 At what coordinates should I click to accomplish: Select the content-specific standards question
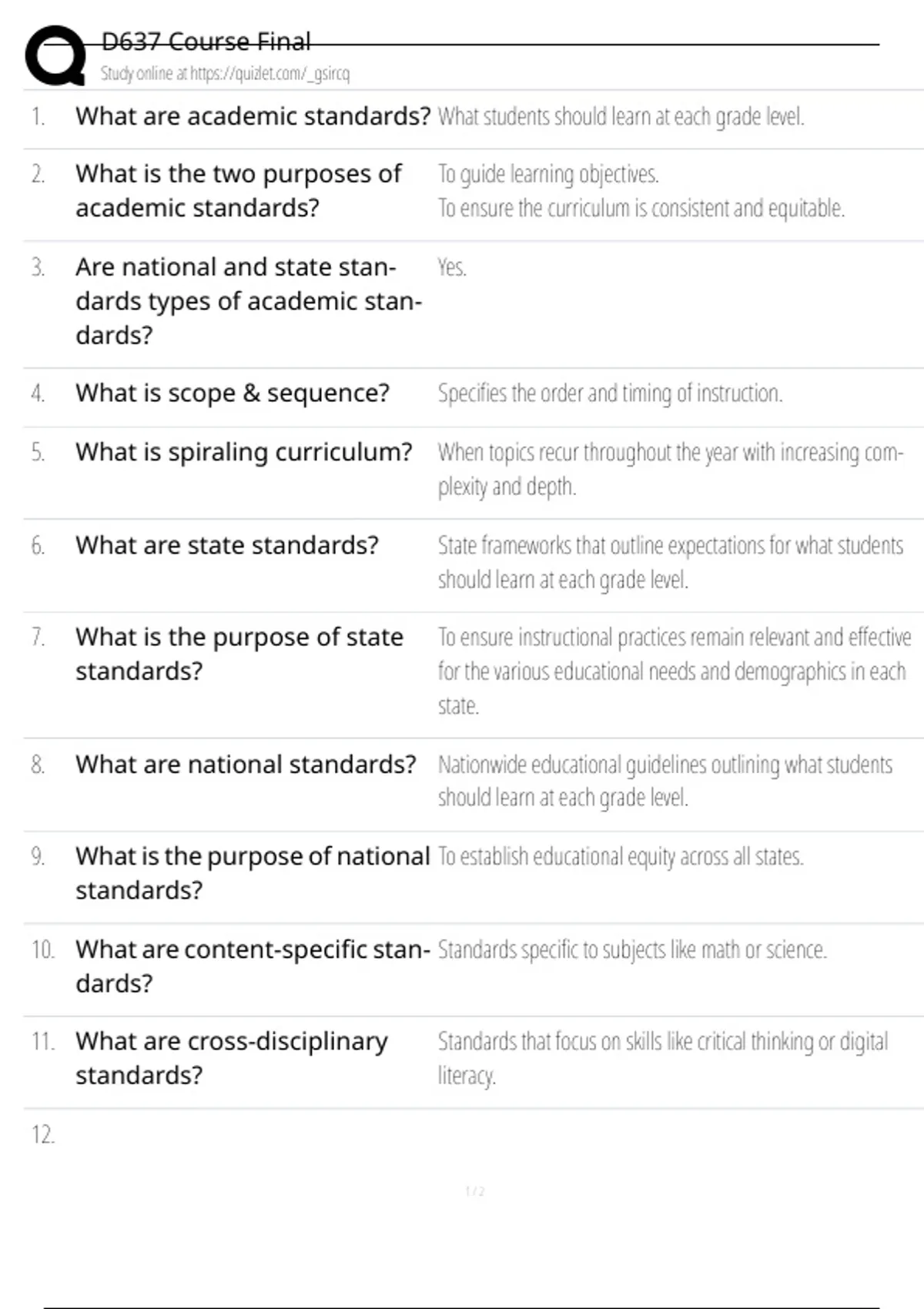[252, 966]
